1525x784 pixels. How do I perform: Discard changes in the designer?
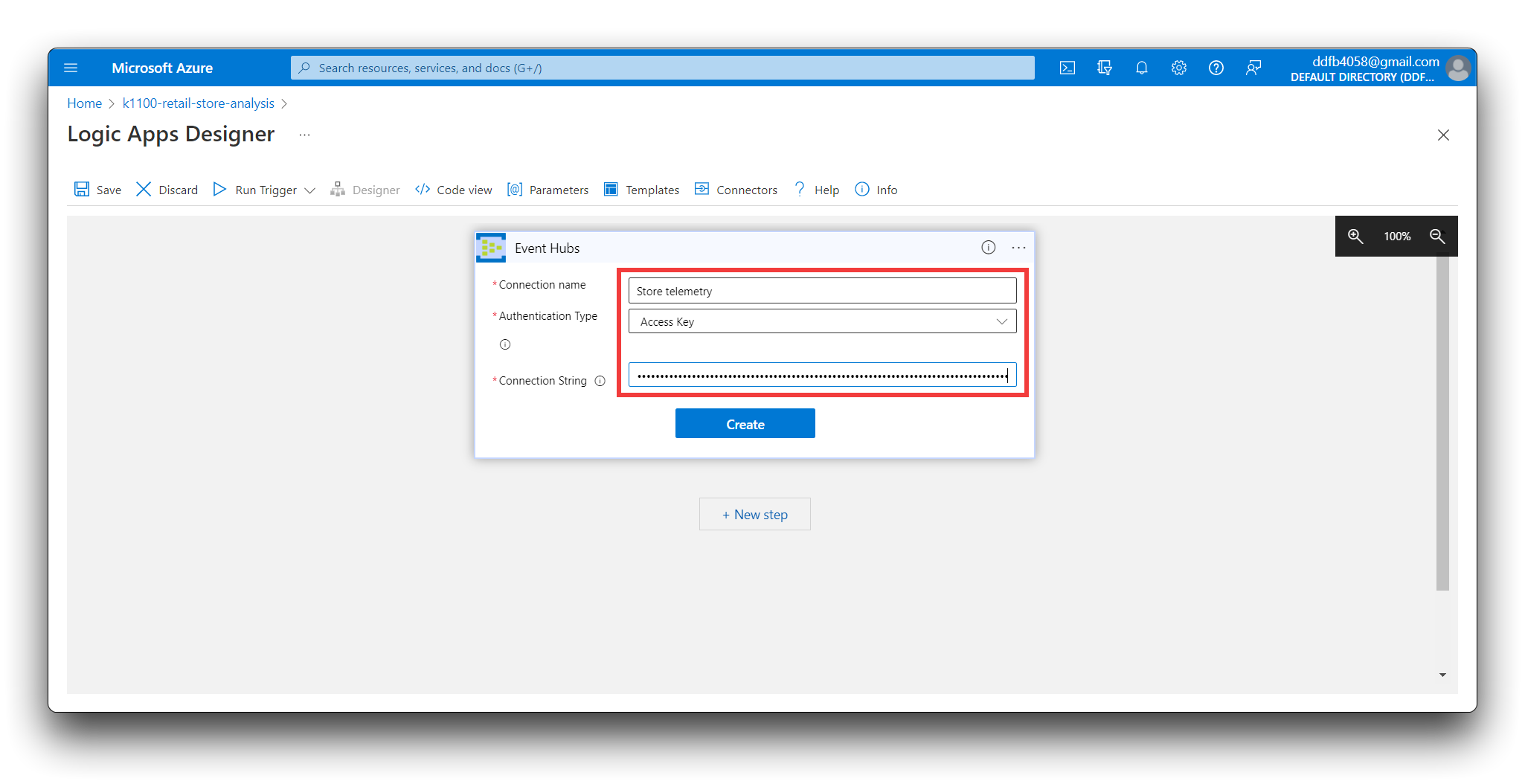[x=167, y=190]
